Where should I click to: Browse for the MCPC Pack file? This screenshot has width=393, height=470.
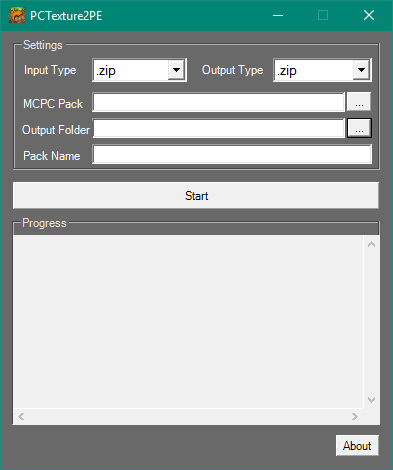[x=359, y=102]
